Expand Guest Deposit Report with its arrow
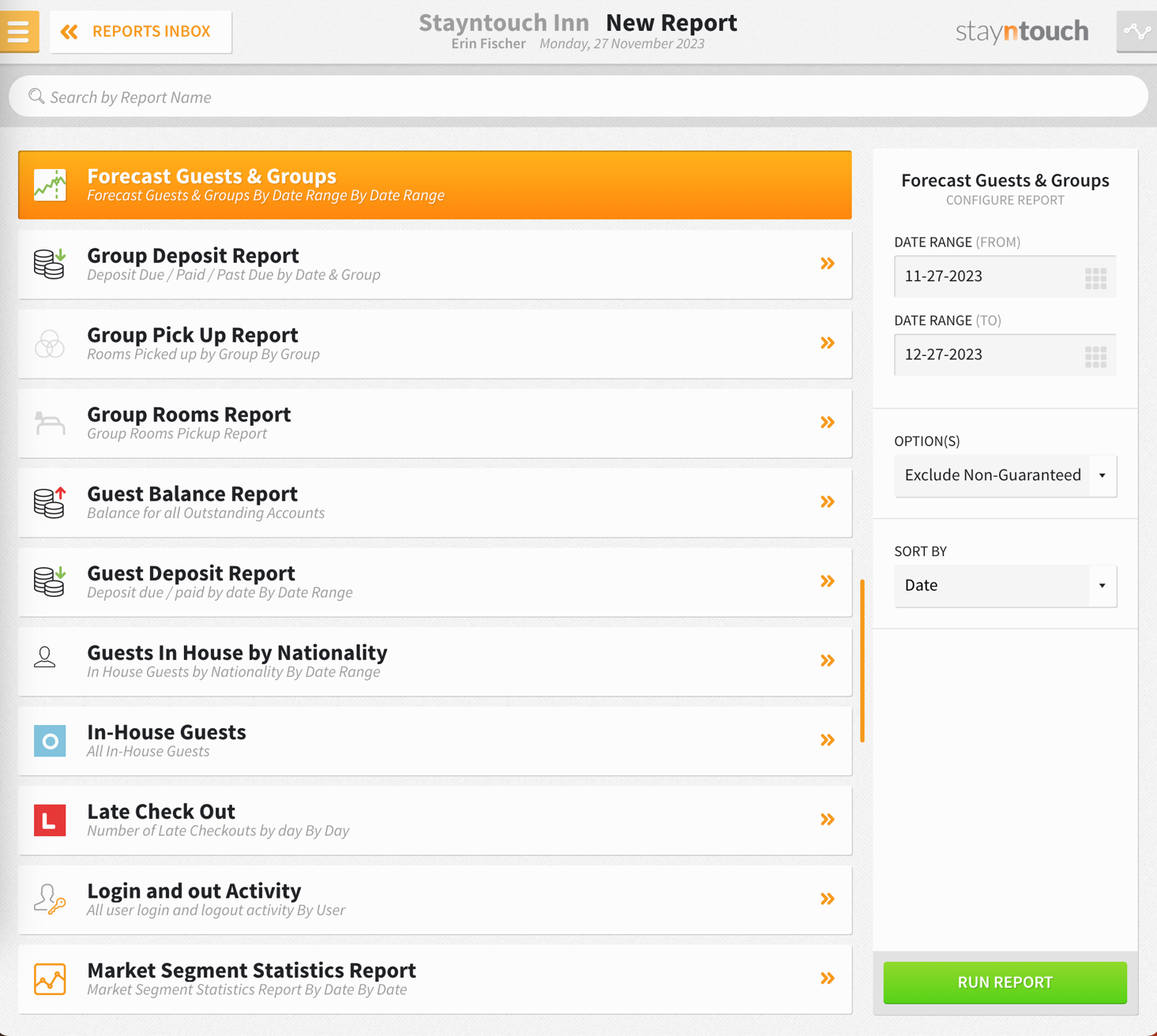 (x=828, y=581)
